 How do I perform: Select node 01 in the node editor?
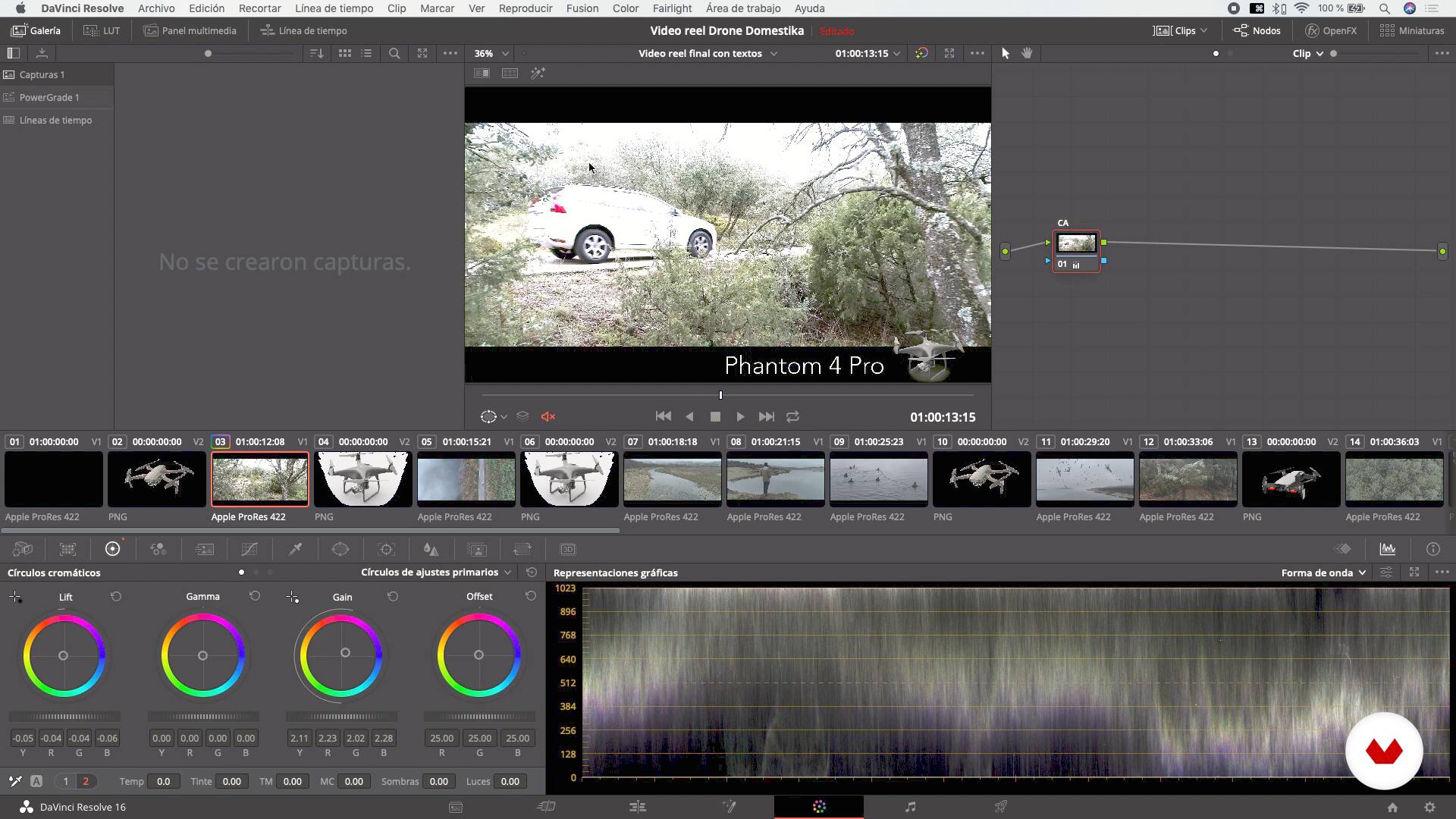click(1076, 251)
